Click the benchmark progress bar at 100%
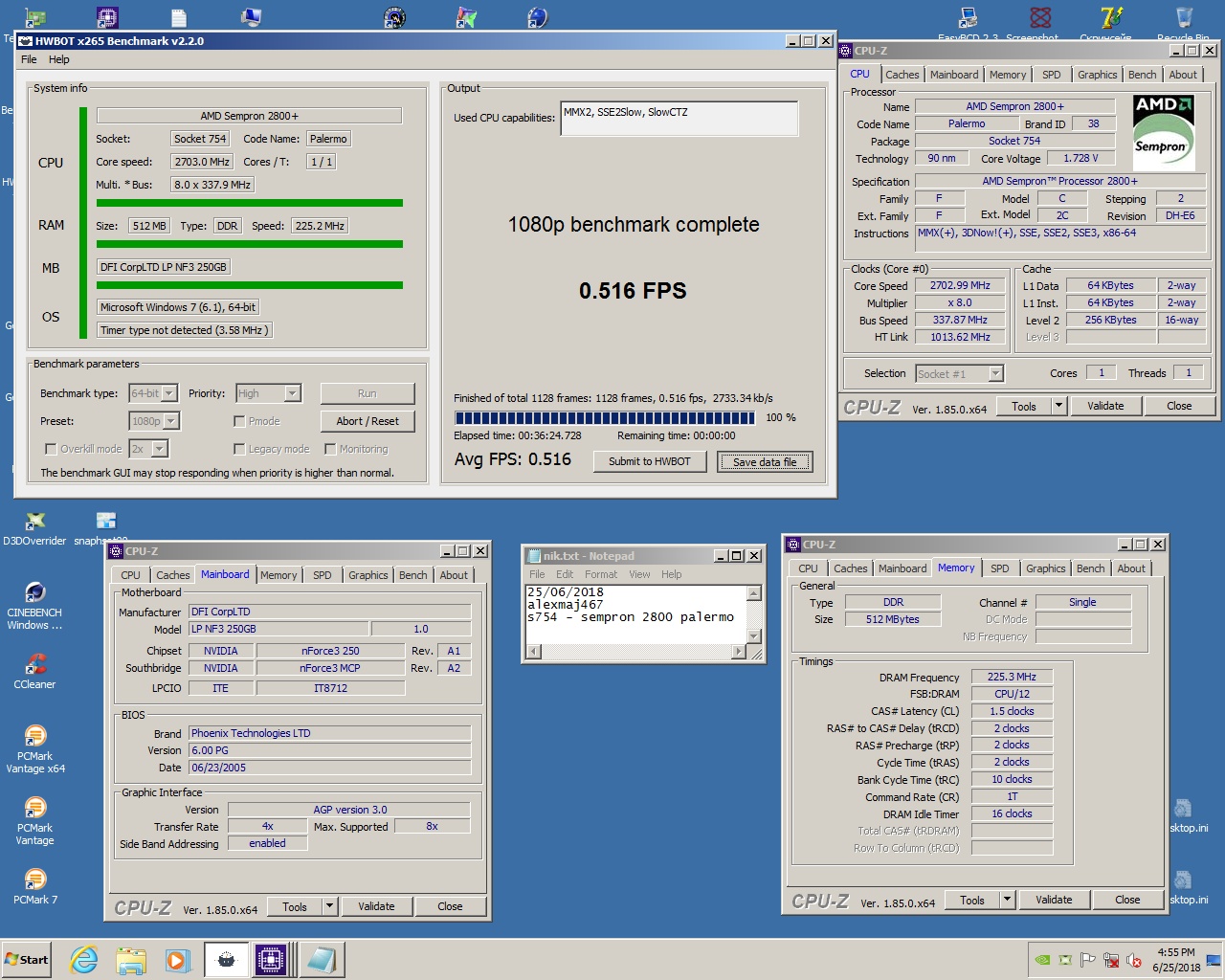This screenshot has height=980, width=1225. [x=605, y=418]
